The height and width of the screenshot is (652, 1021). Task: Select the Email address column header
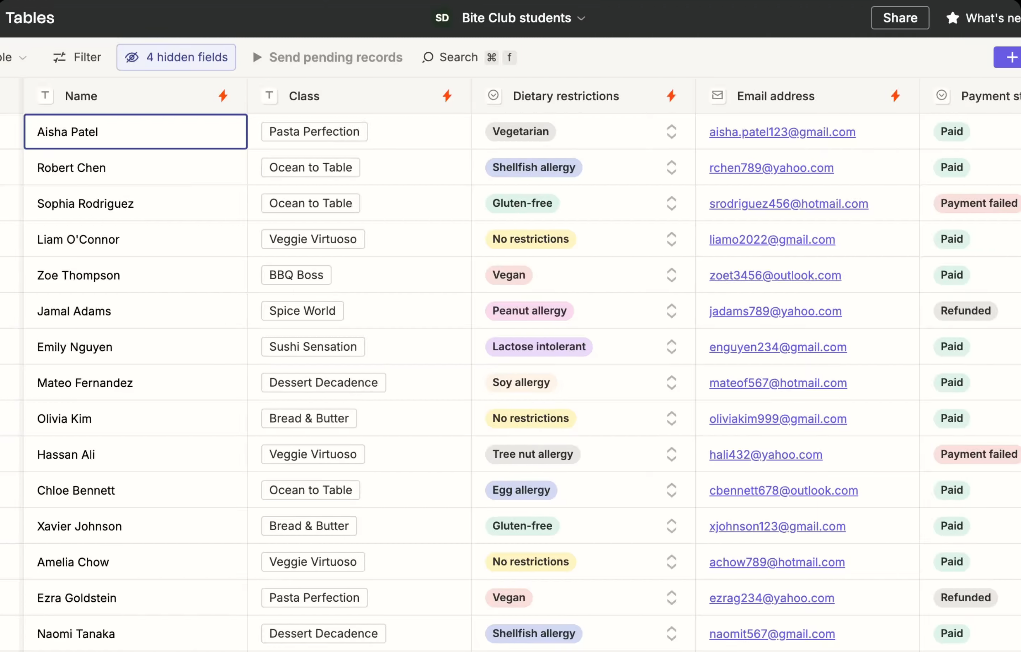point(807,96)
